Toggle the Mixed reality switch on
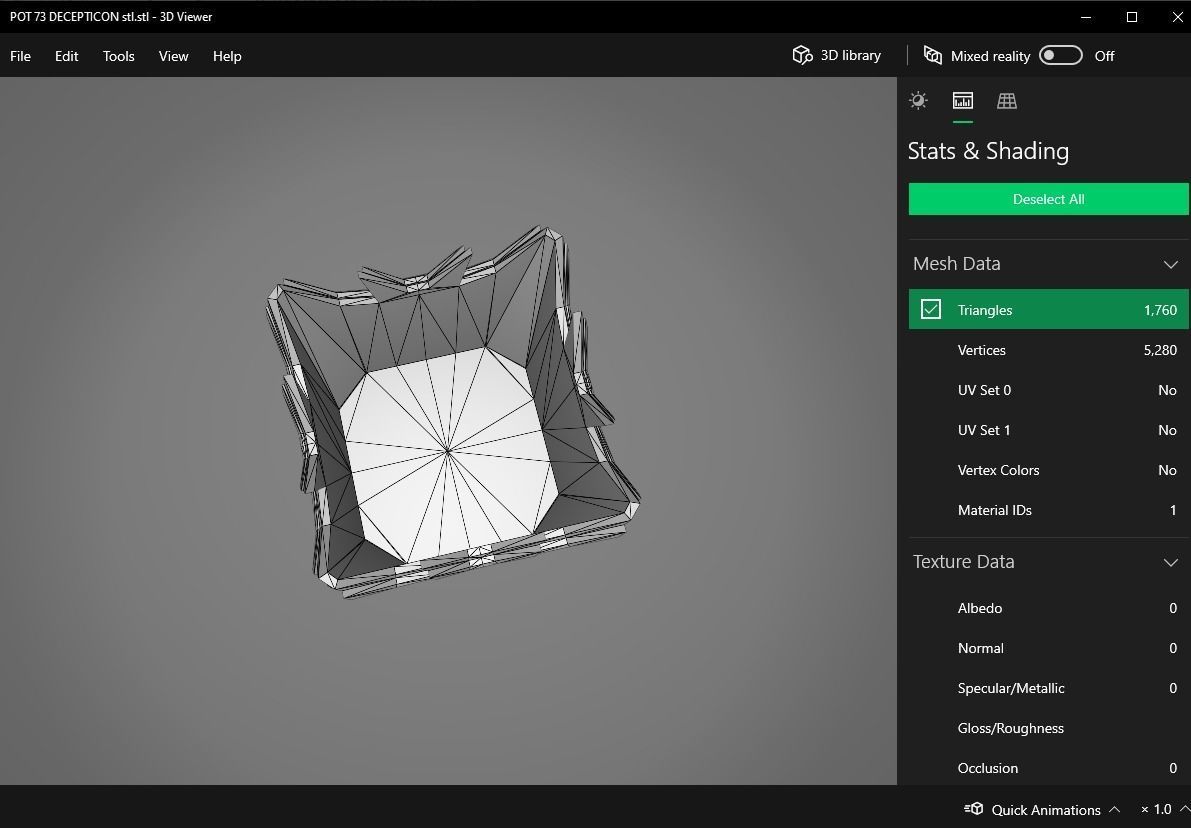This screenshot has width=1191, height=828. point(1060,55)
